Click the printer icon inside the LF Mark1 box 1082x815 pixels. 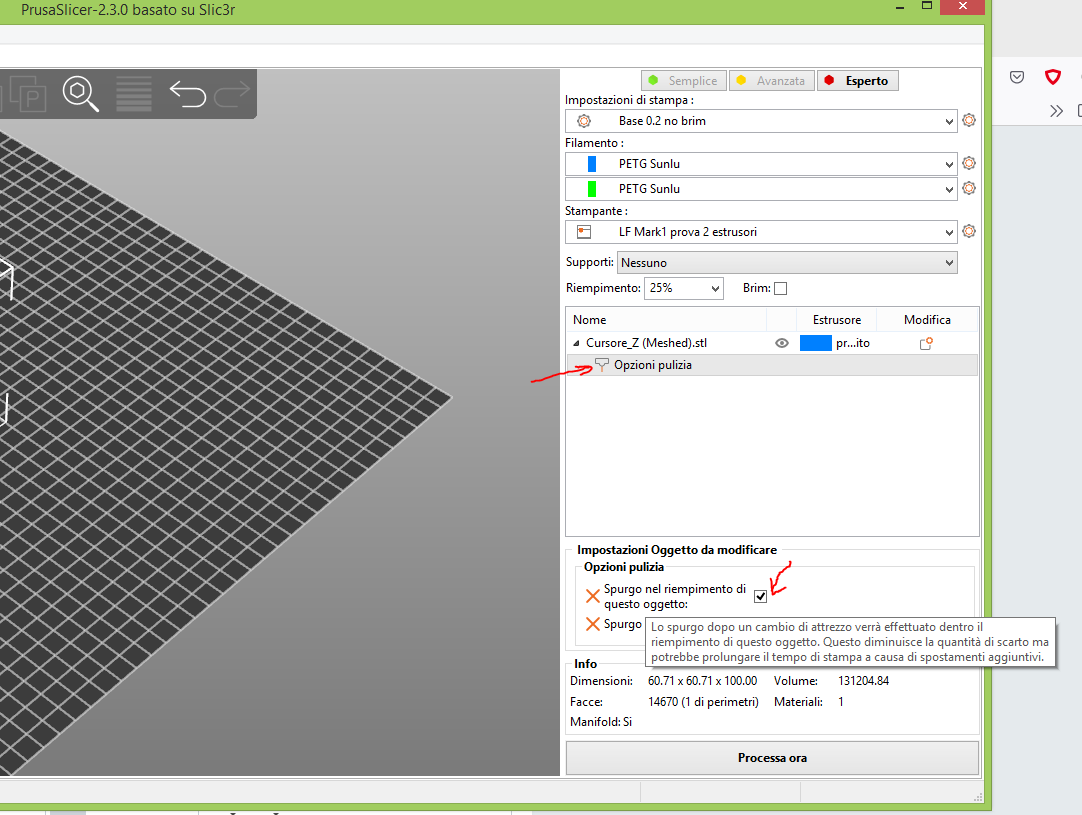pyautogui.click(x=584, y=232)
